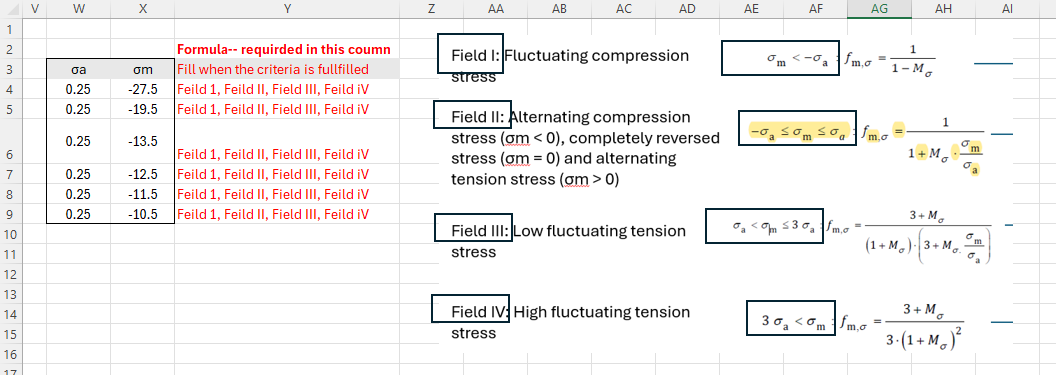The width and height of the screenshot is (1056, 375).
Task: Select the boxed 'Field I:' label
Action: (x=469, y=53)
